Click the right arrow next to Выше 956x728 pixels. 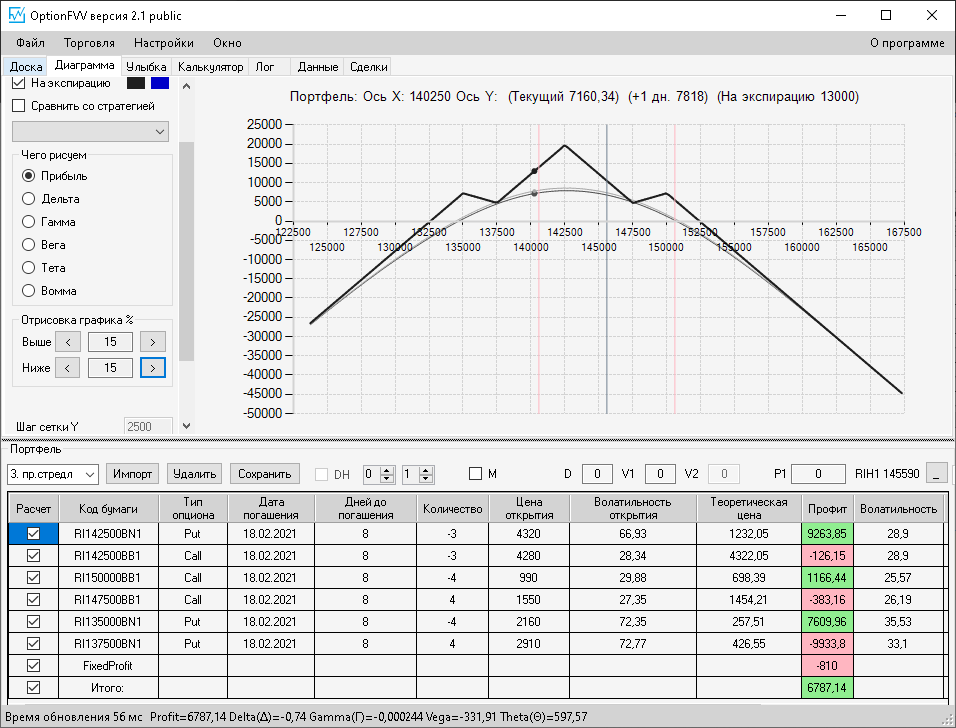pos(152,342)
